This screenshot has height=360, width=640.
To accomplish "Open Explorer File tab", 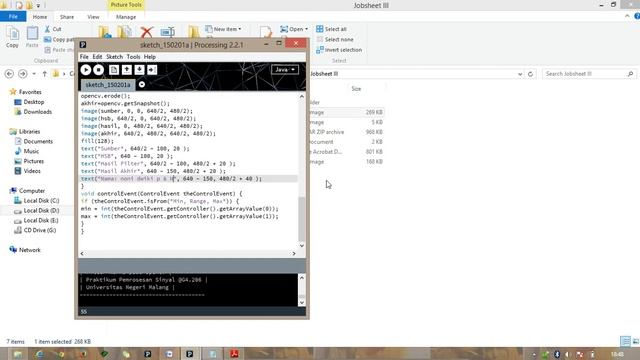I will (13, 17).
